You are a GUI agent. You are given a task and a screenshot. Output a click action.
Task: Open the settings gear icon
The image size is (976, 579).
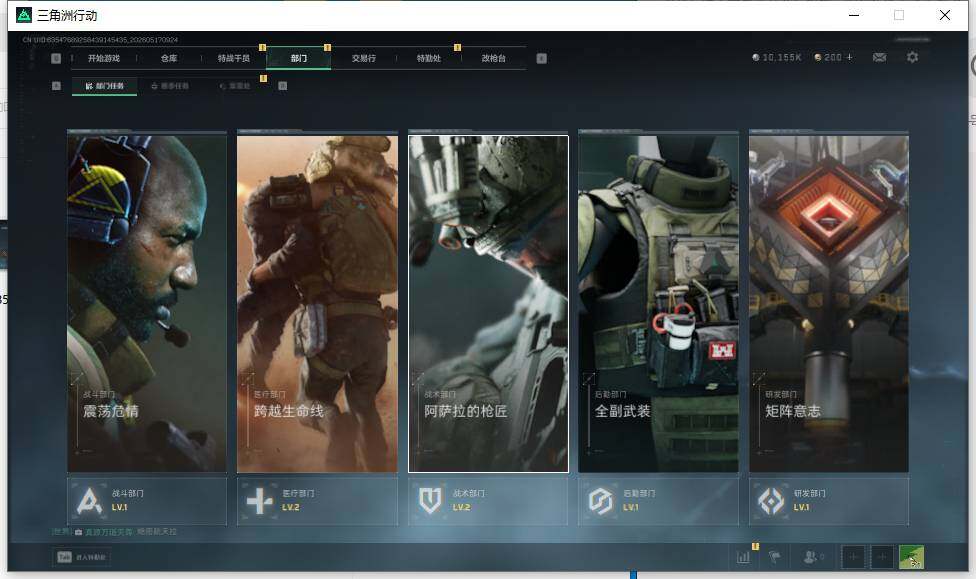click(913, 57)
